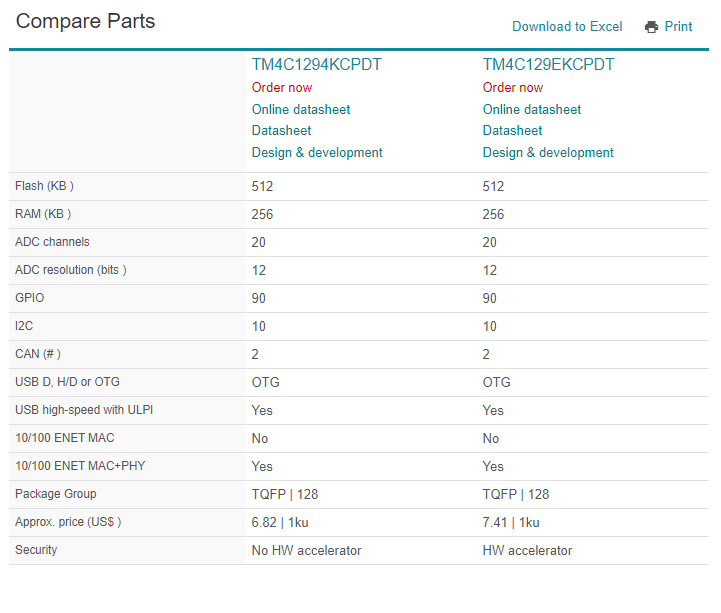Image resolution: width=721 pixels, height=613 pixels.
Task: Open Design & development for TM4C1294KCPDT
Action: [317, 153]
